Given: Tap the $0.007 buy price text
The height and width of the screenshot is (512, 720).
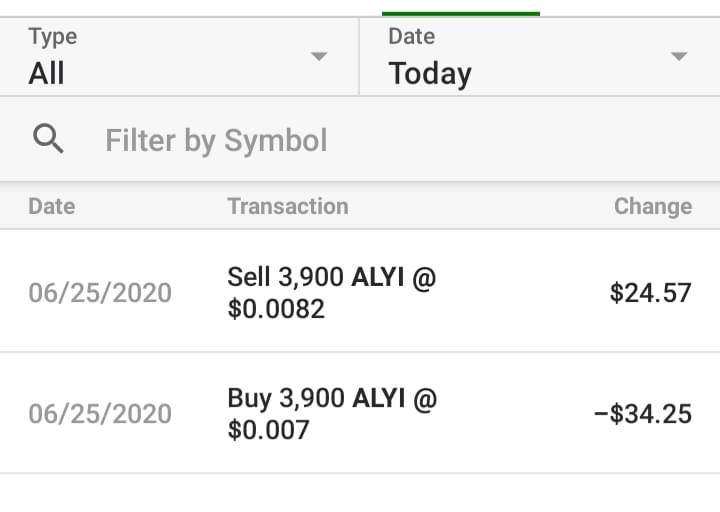Looking at the screenshot, I should 268,431.
